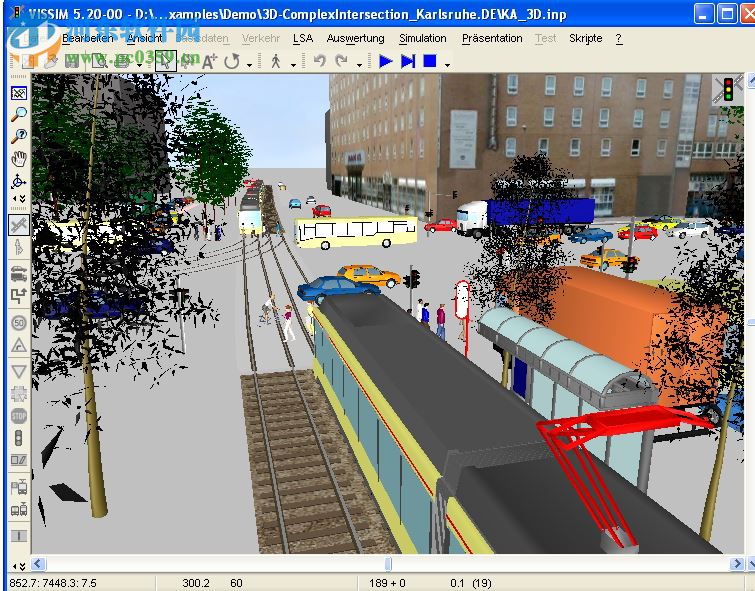Run simulation single step
Screen dimensions: 755x591
(x=408, y=61)
